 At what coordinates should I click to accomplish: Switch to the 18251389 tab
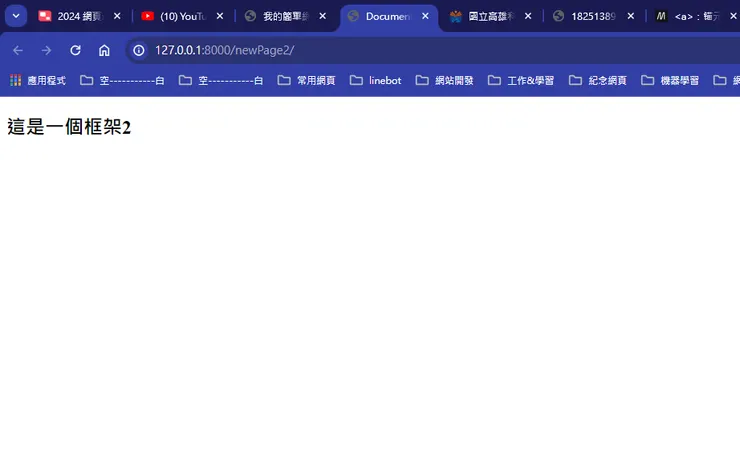coord(594,16)
